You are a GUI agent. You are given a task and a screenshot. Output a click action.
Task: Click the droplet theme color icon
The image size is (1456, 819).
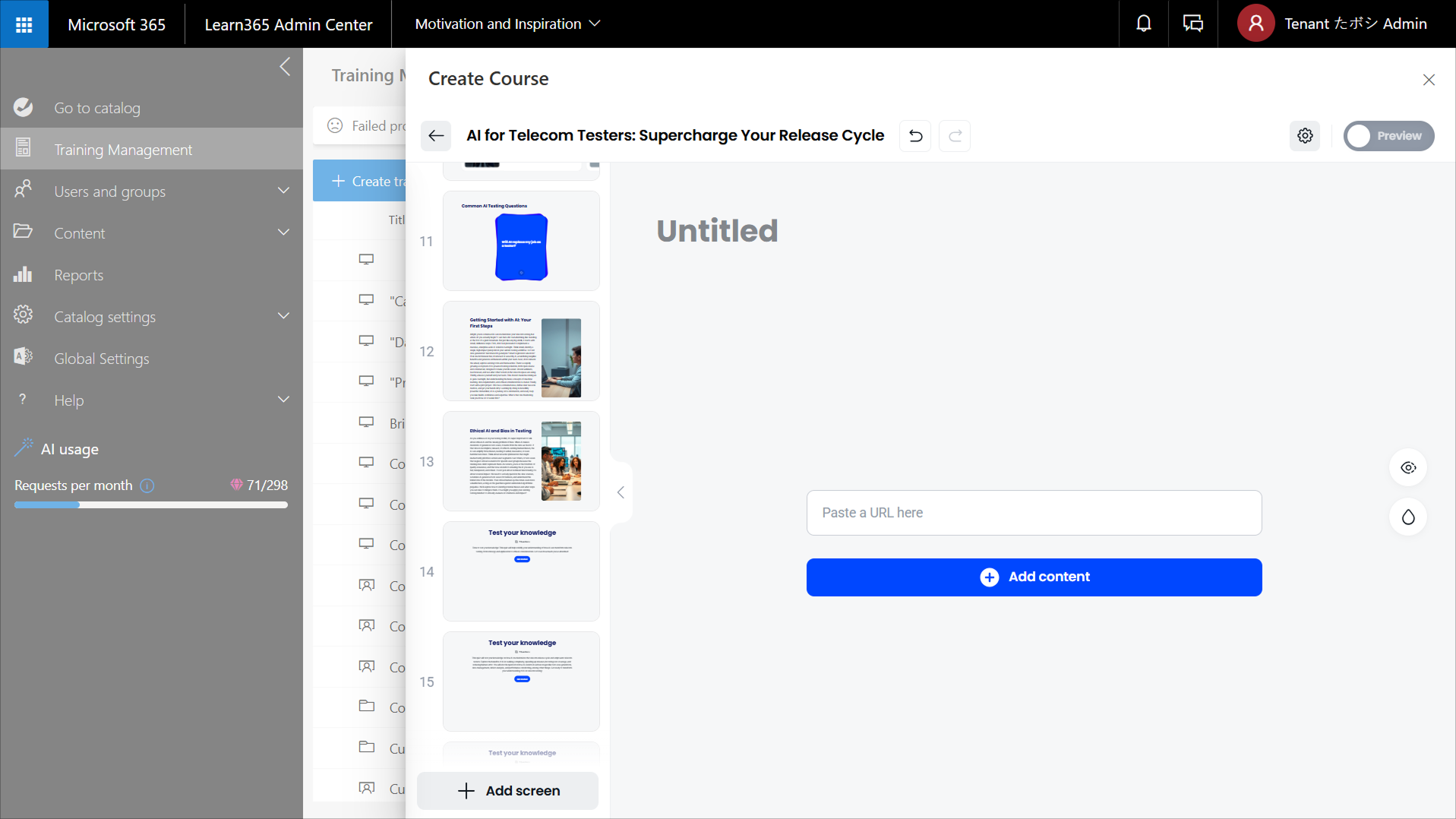tap(1407, 517)
